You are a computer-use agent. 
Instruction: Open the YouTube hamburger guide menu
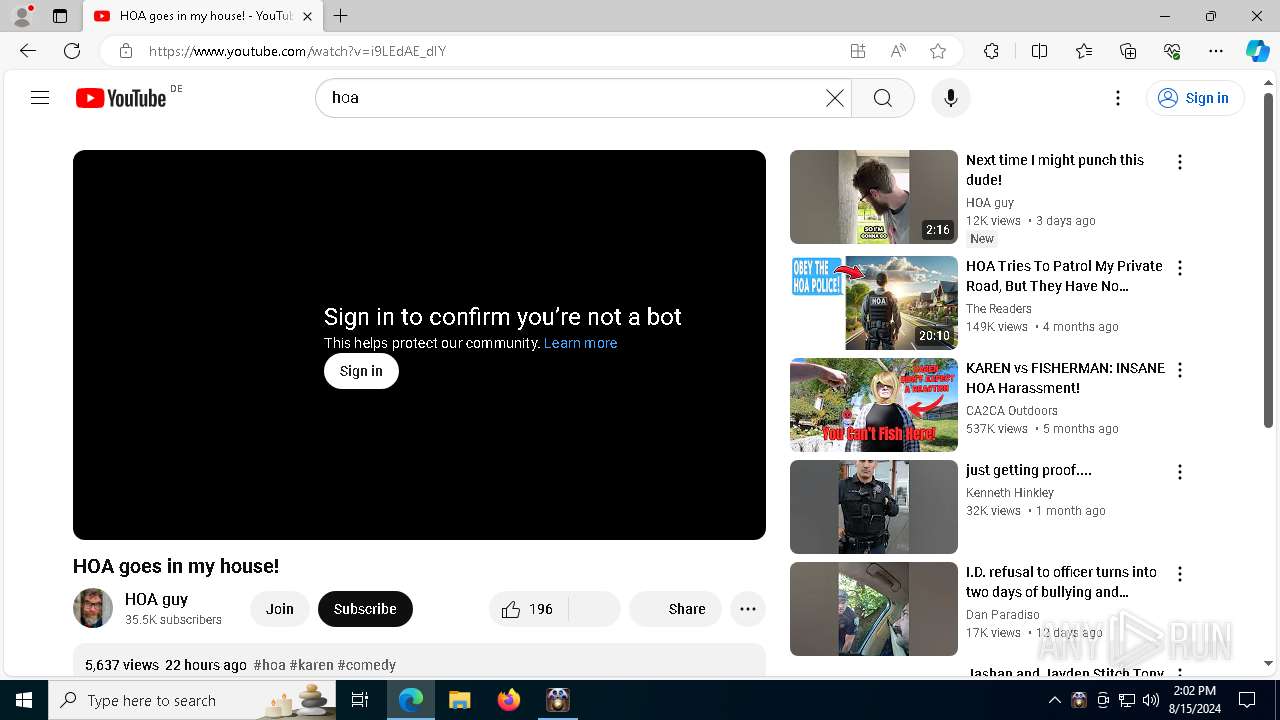point(40,98)
